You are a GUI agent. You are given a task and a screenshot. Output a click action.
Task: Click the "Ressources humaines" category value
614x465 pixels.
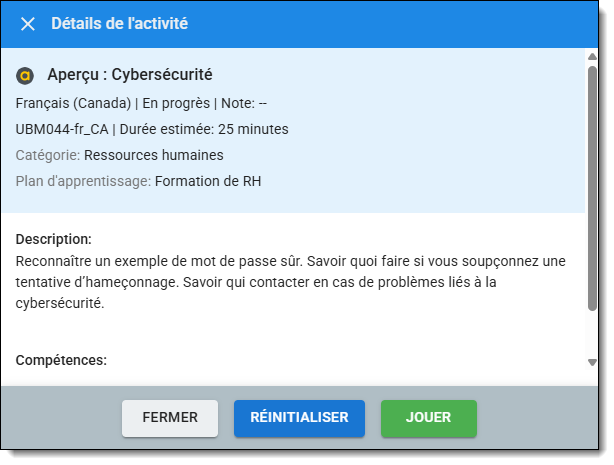pos(153,155)
